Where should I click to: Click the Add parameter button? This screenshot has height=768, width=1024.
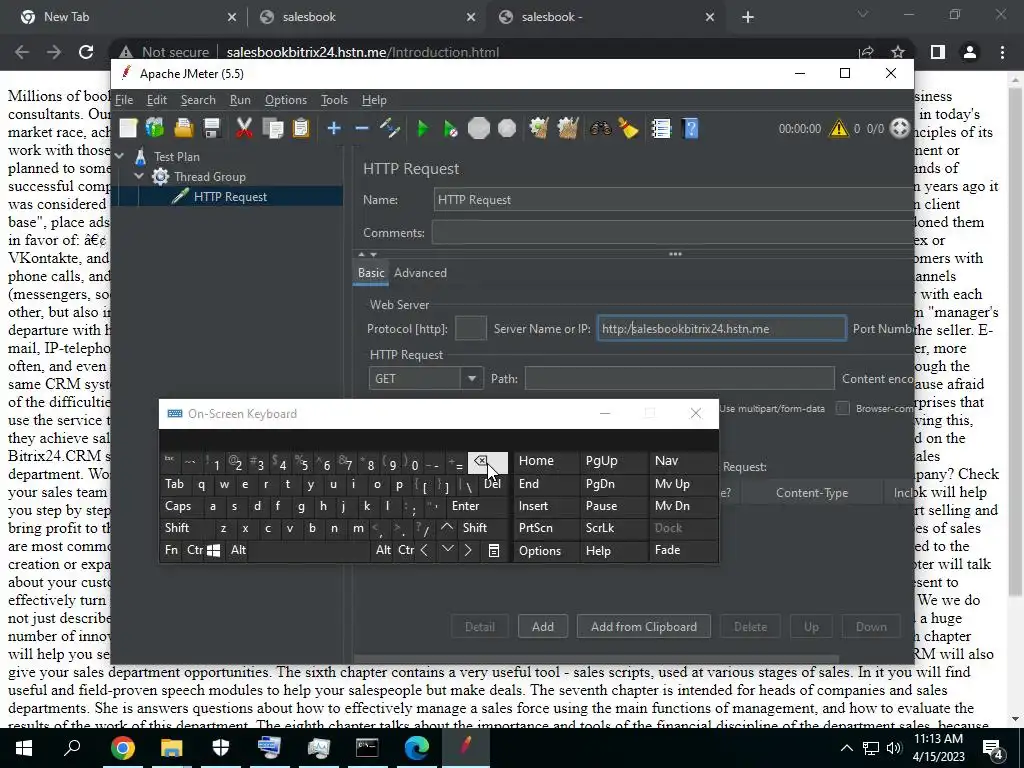pyautogui.click(x=543, y=627)
